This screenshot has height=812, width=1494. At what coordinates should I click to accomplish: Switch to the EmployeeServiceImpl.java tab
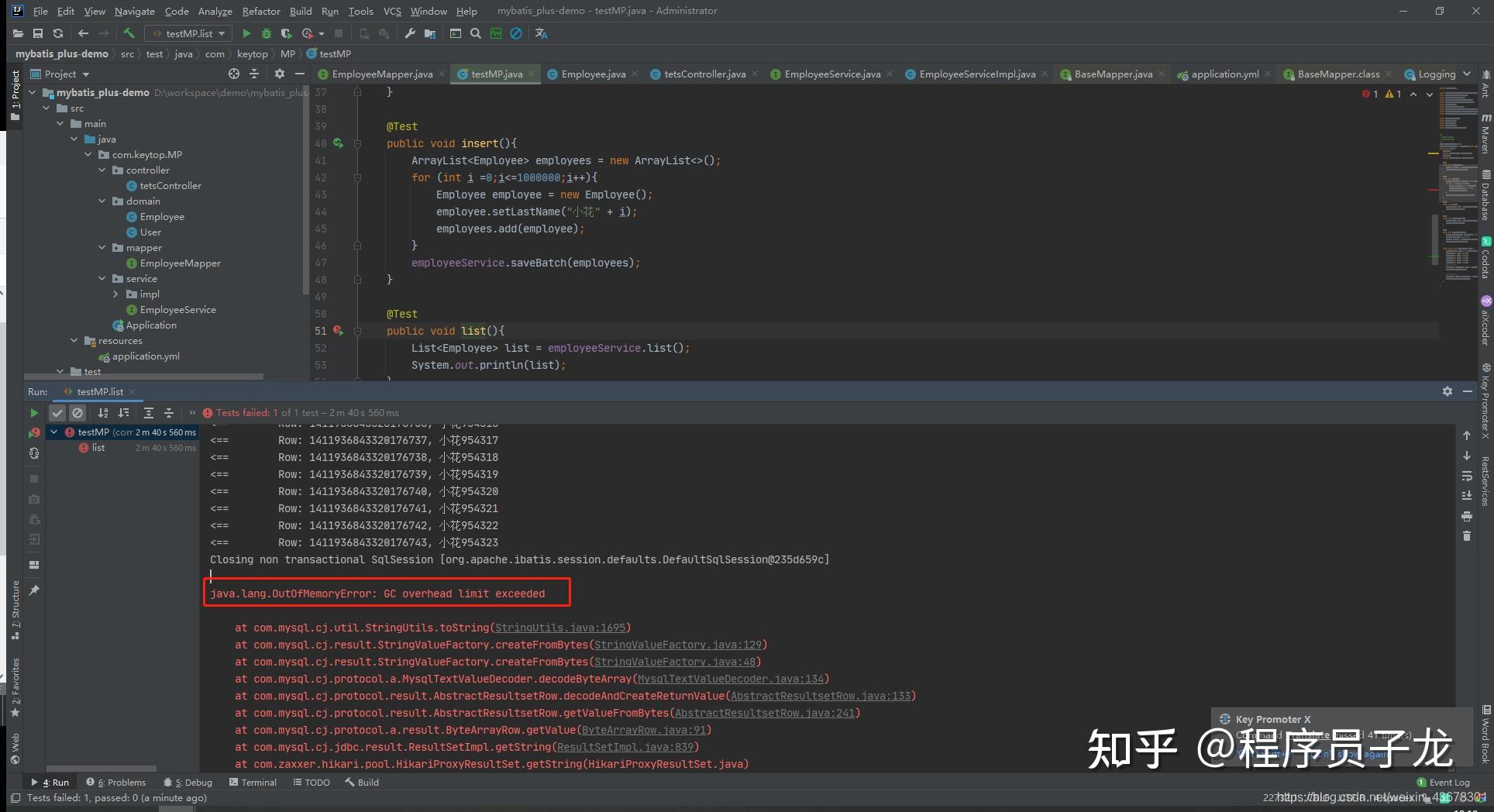click(x=976, y=74)
